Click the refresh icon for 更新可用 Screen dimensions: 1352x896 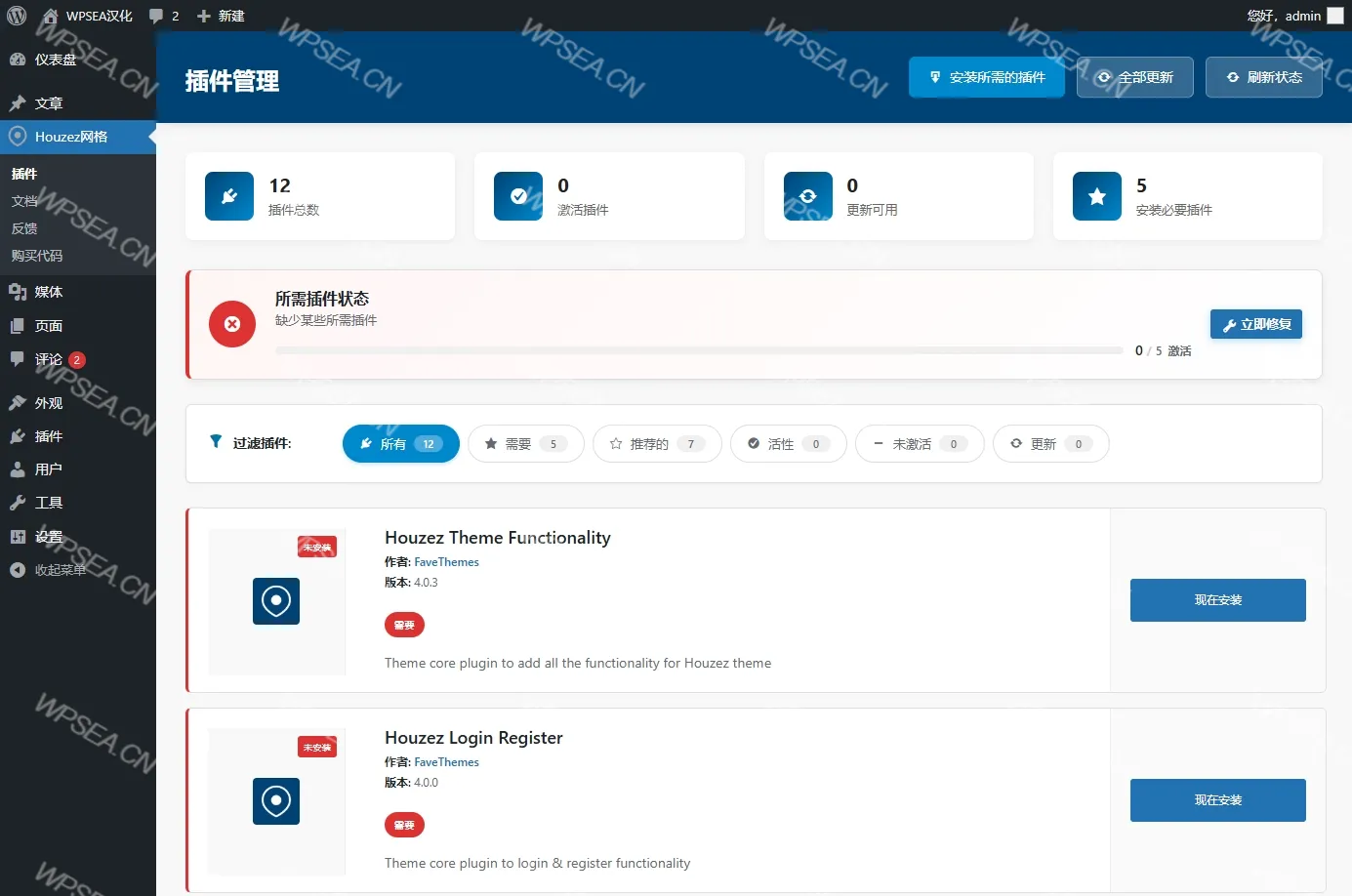(808, 196)
